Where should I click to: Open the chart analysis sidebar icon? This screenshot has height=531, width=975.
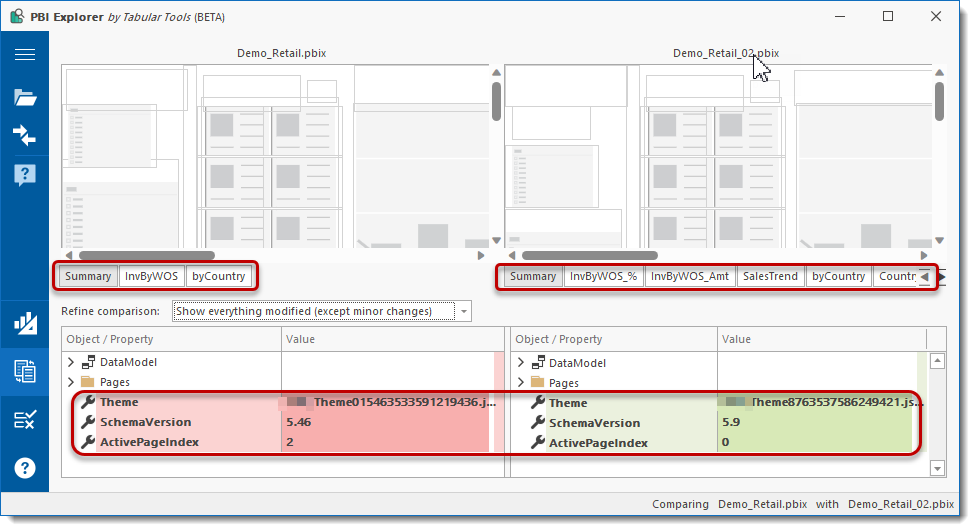(x=25, y=323)
